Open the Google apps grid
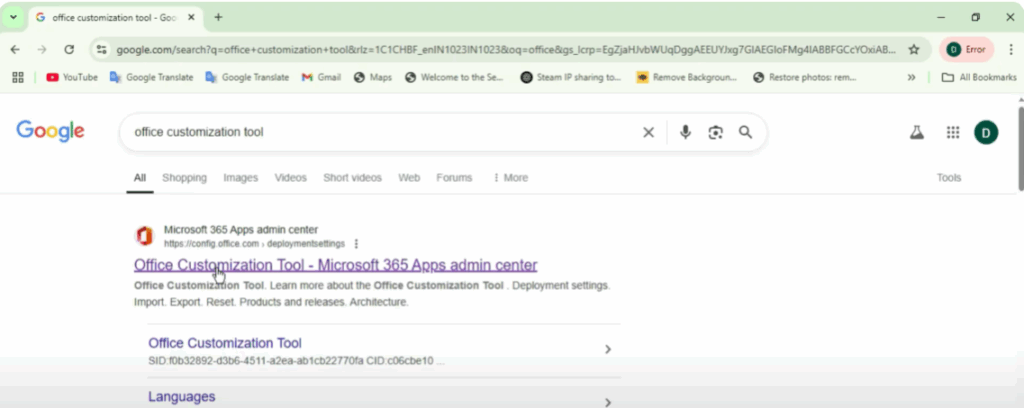 pos(953,133)
